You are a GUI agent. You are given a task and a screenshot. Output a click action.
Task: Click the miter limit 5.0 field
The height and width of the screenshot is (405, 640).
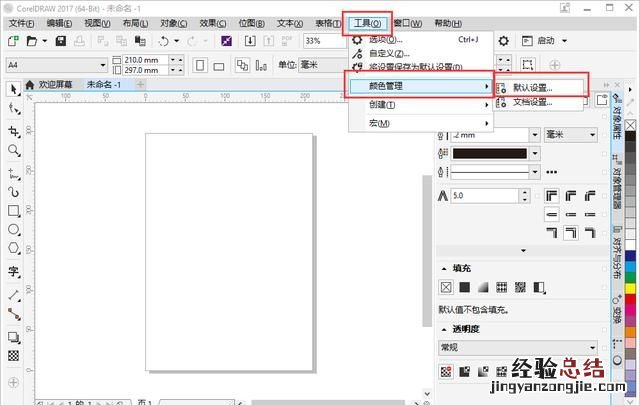pos(484,196)
